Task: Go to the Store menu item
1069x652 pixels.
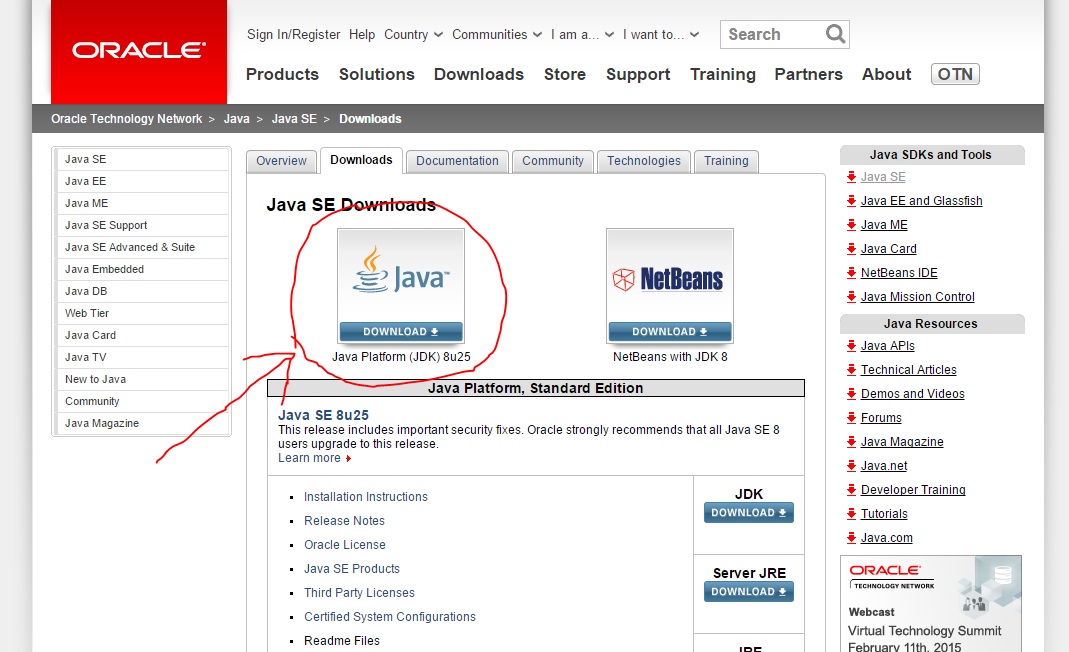Action: 564,74
